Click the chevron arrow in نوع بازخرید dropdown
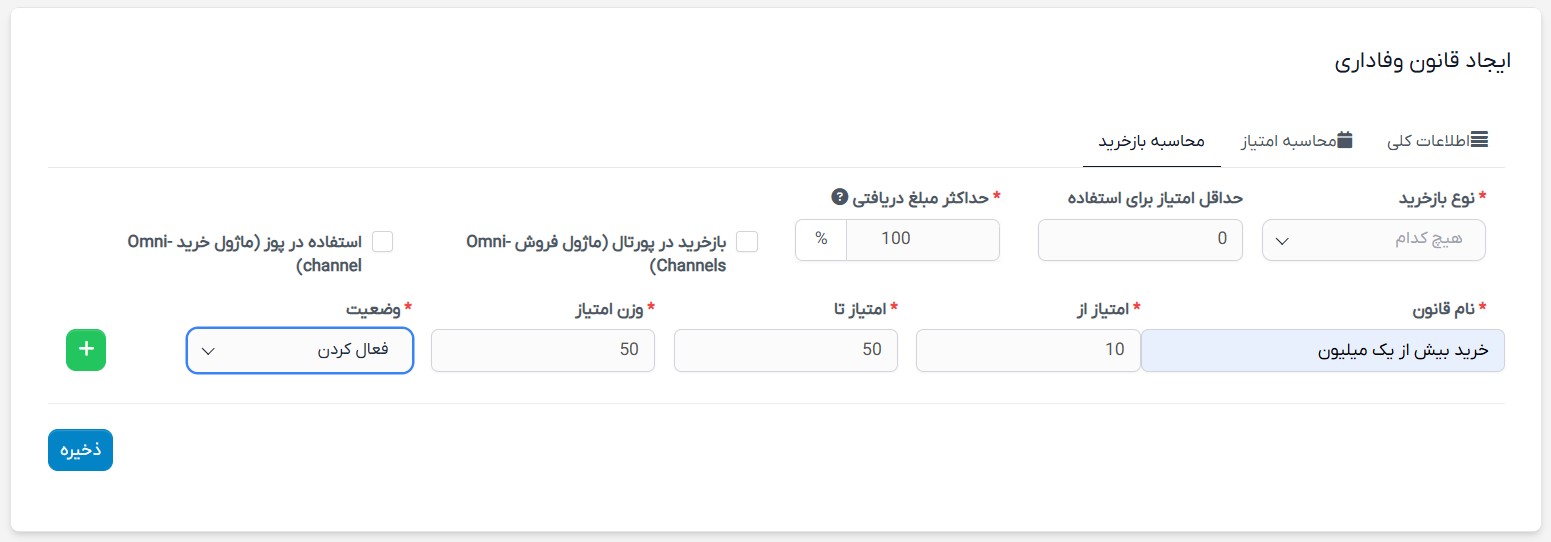The width and height of the screenshot is (1551, 542). pyautogui.click(x=1284, y=241)
